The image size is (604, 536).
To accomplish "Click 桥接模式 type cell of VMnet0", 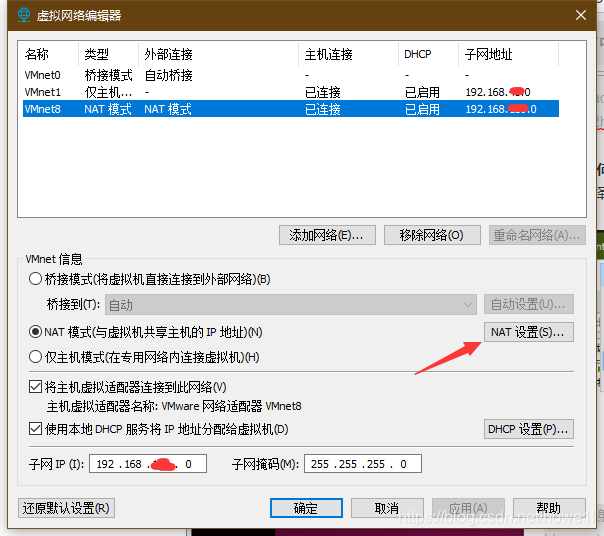I will tap(108, 75).
